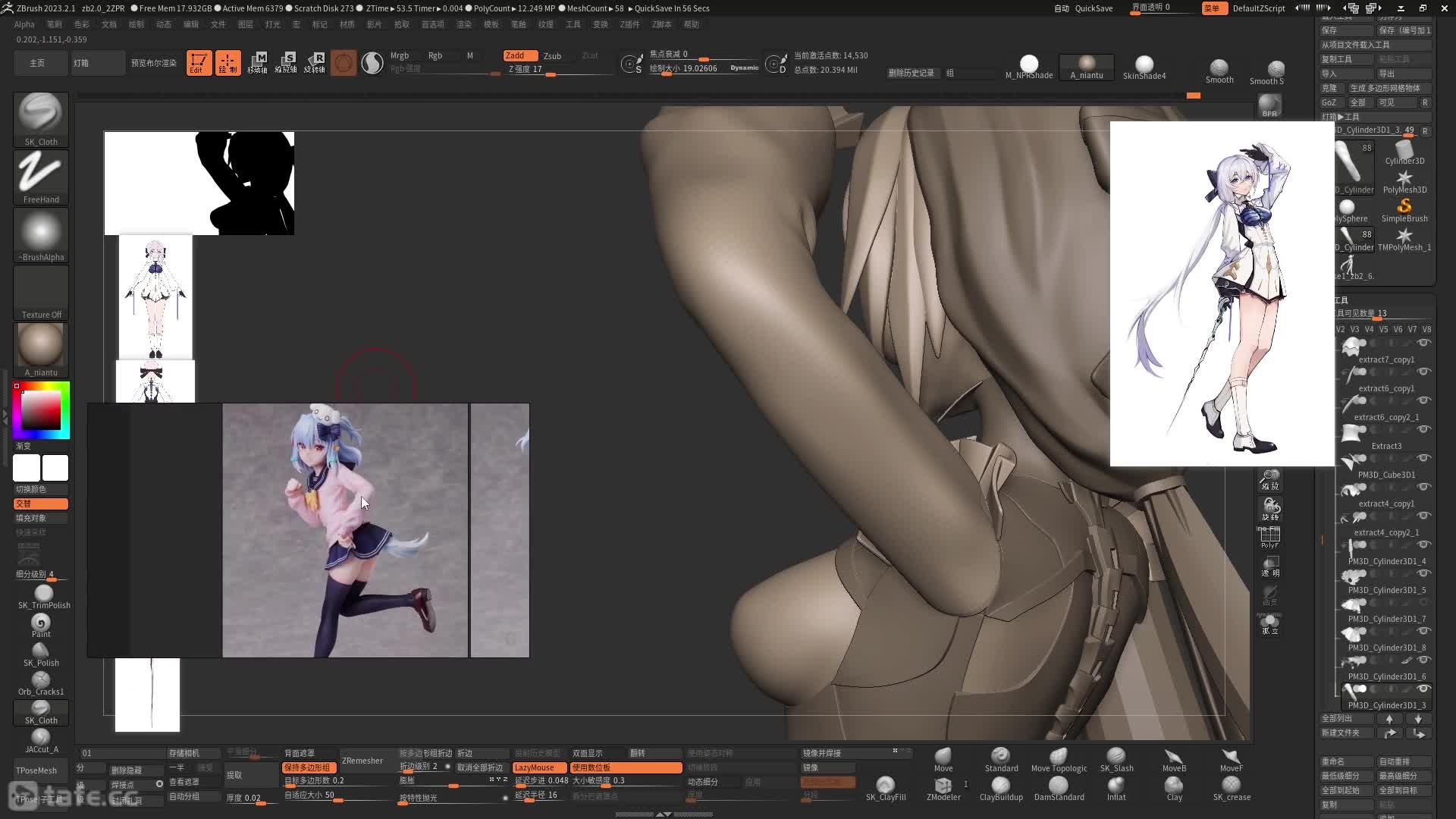Open the BrushAlpha selector

pos(41,235)
